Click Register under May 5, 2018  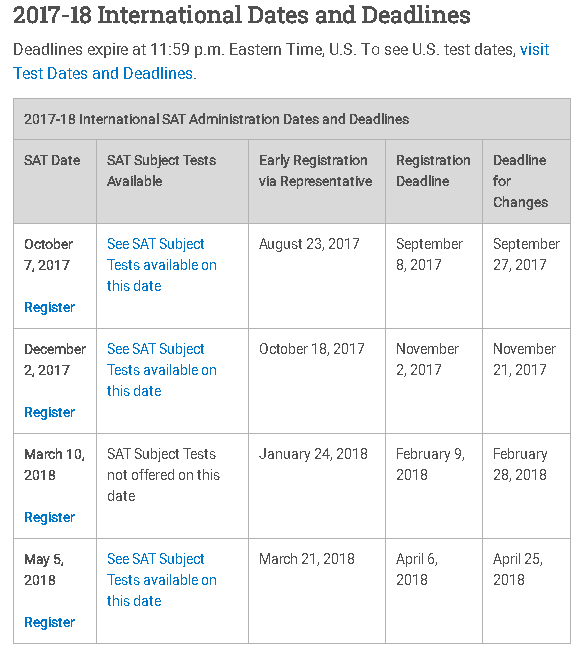[49, 622]
